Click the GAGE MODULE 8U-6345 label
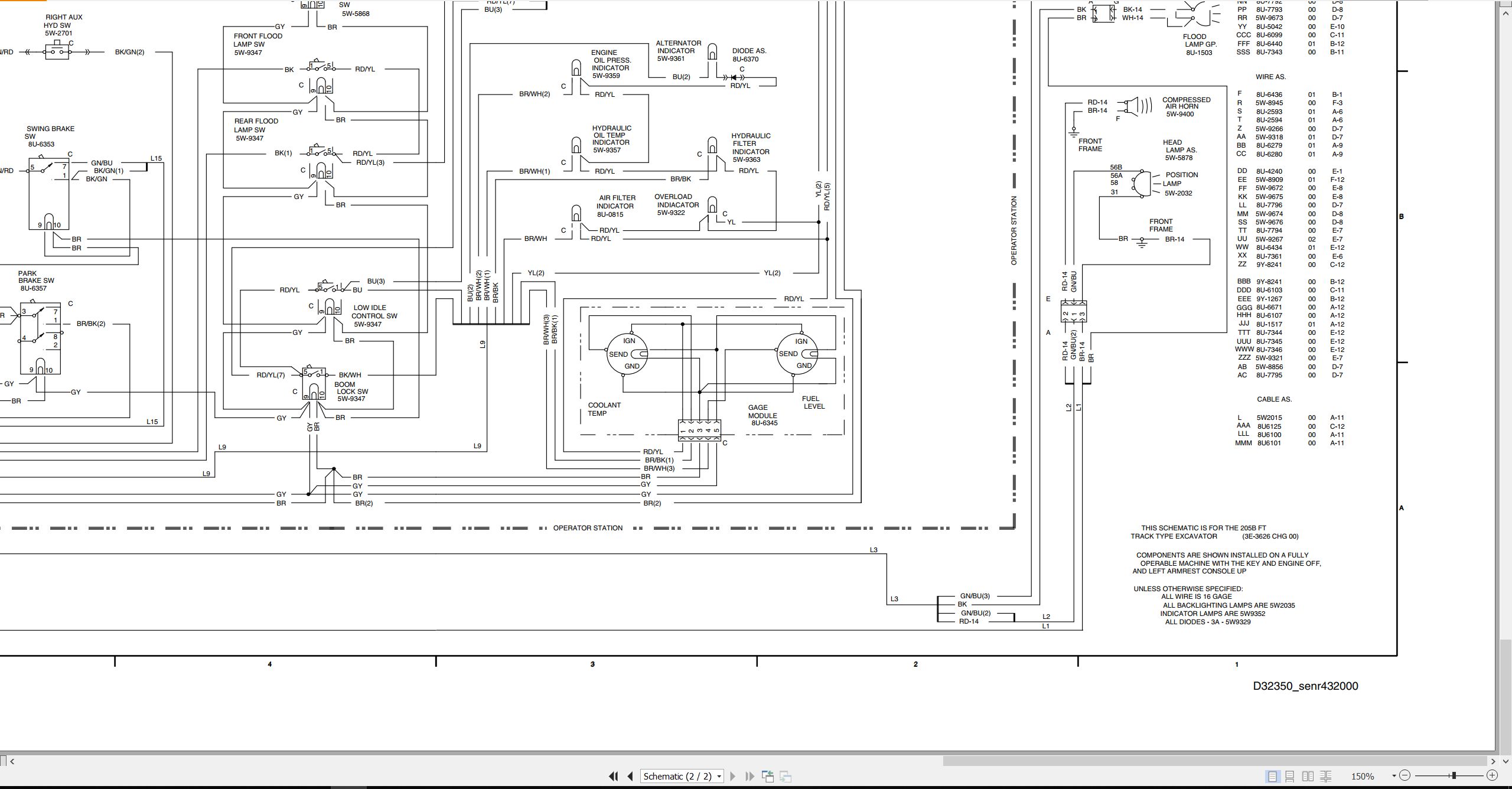Viewport: 1512px width, 789px height. click(x=762, y=415)
